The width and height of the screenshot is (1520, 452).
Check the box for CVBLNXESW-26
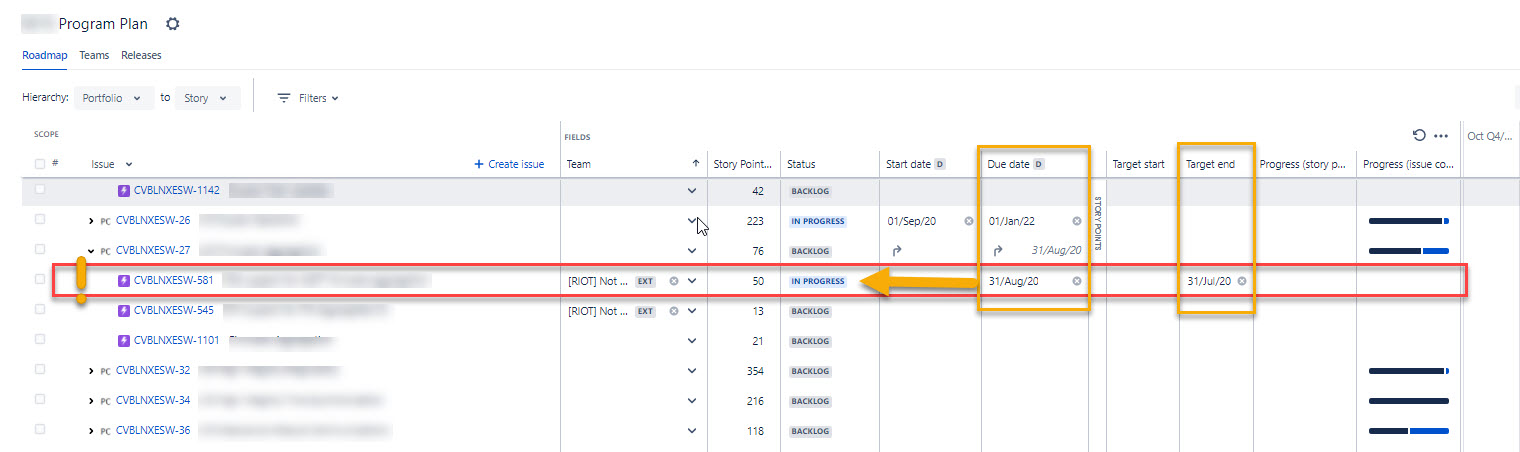(x=40, y=219)
